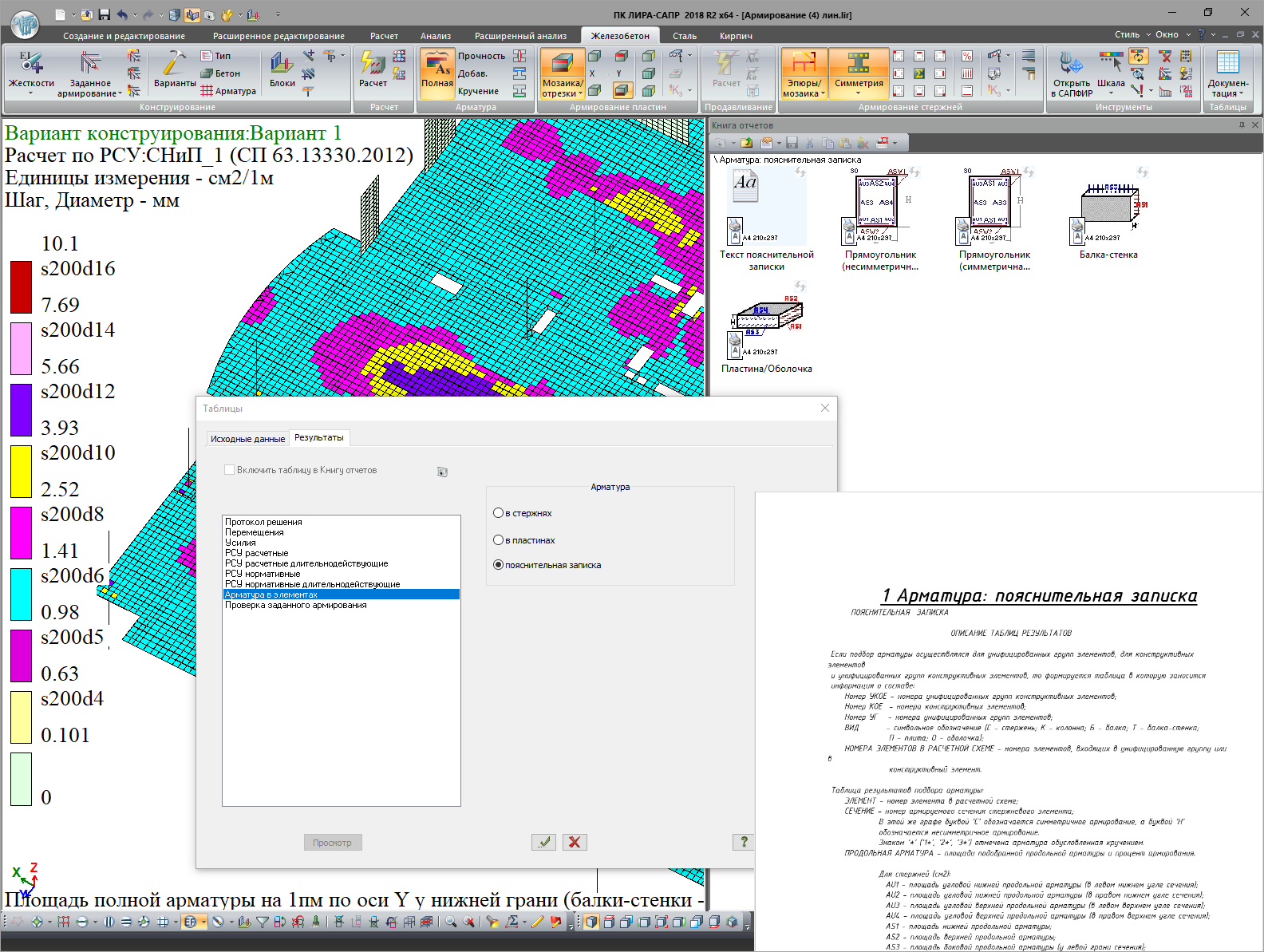The width and height of the screenshot is (1264, 952).
Task: Select Проверка заданного армирования list item
Action: point(296,605)
